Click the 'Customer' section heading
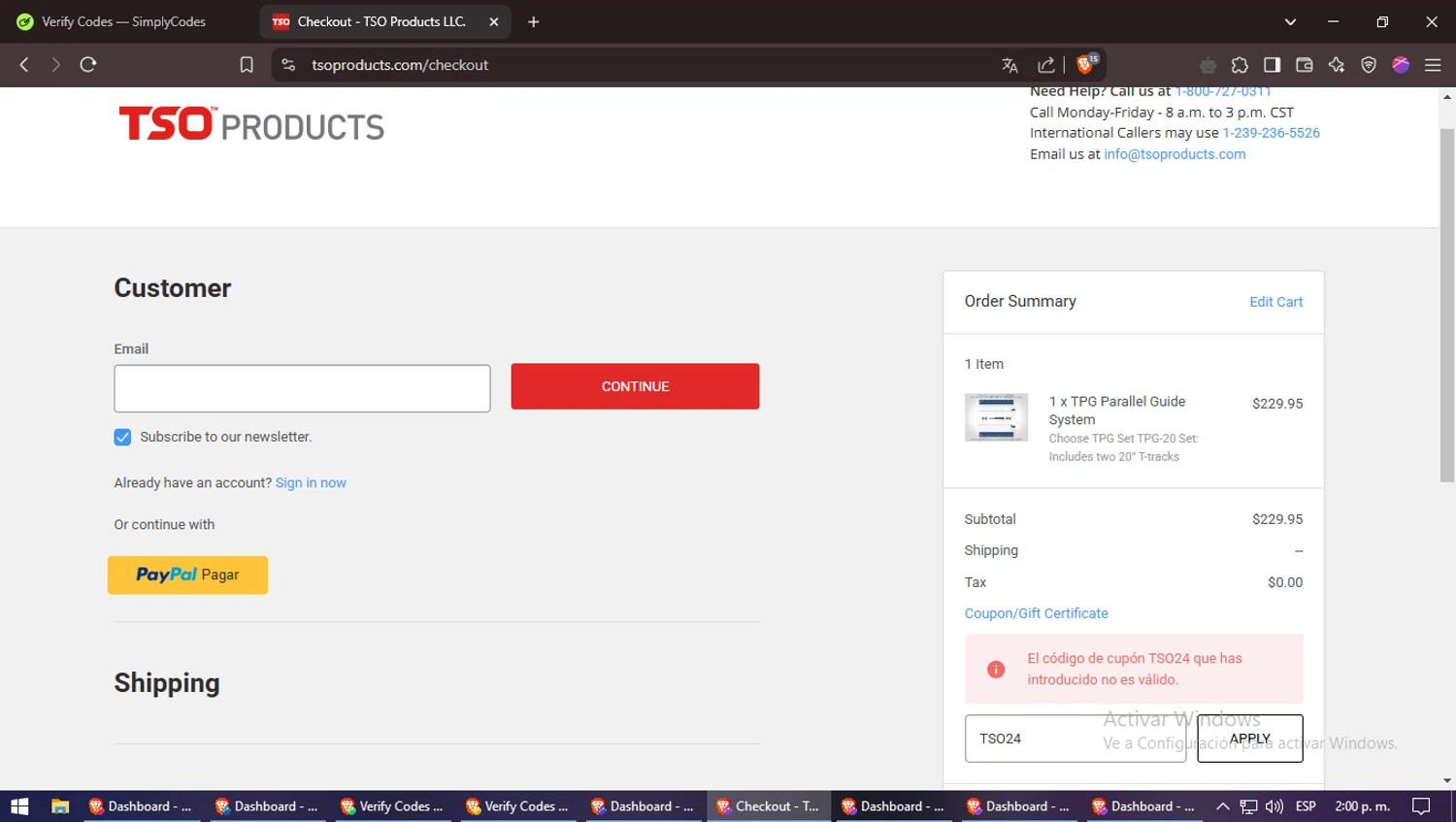The width and height of the screenshot is (1456, 822). (x=173, y=288)
